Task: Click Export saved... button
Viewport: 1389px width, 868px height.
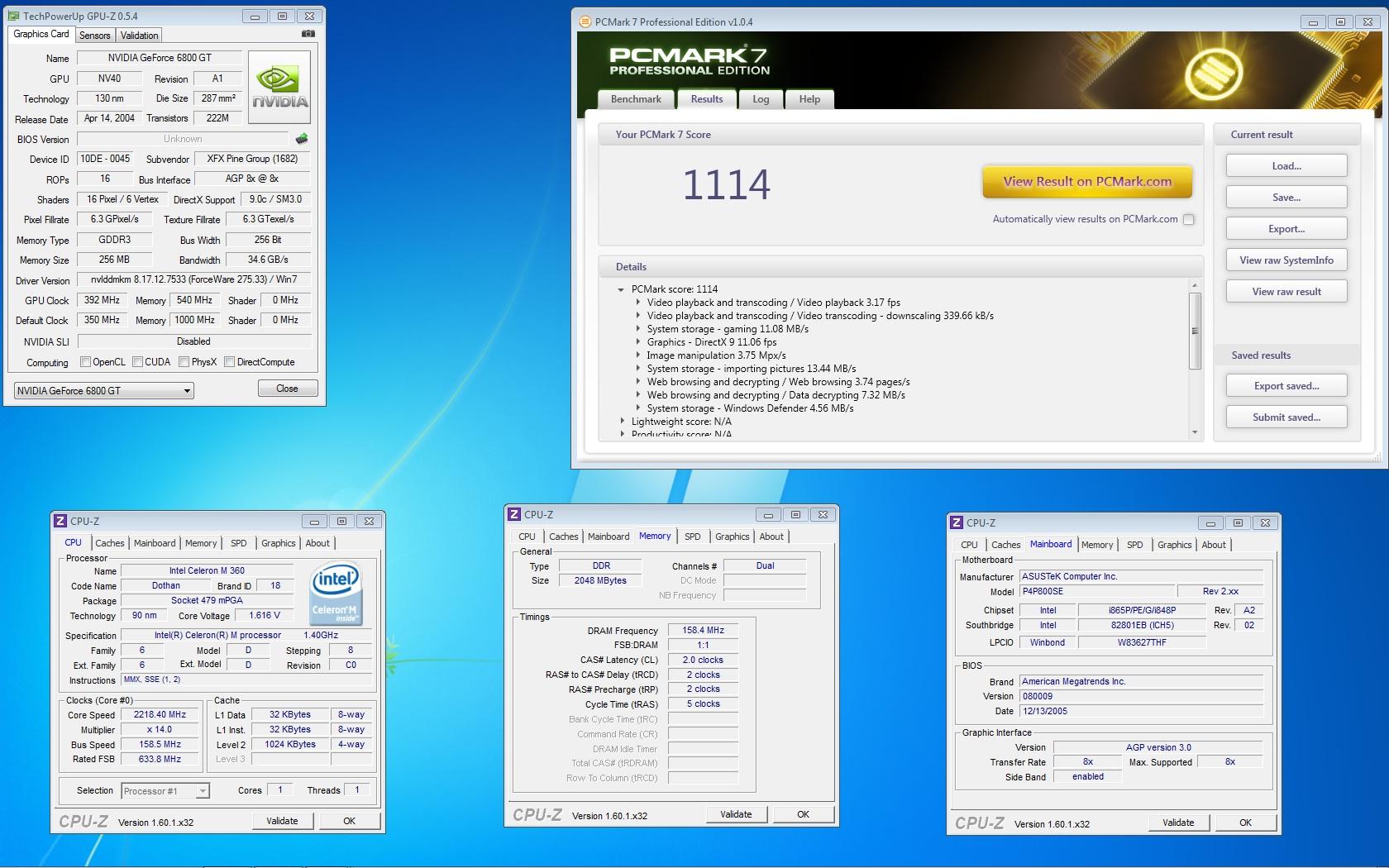Action: click(1286, 386)
